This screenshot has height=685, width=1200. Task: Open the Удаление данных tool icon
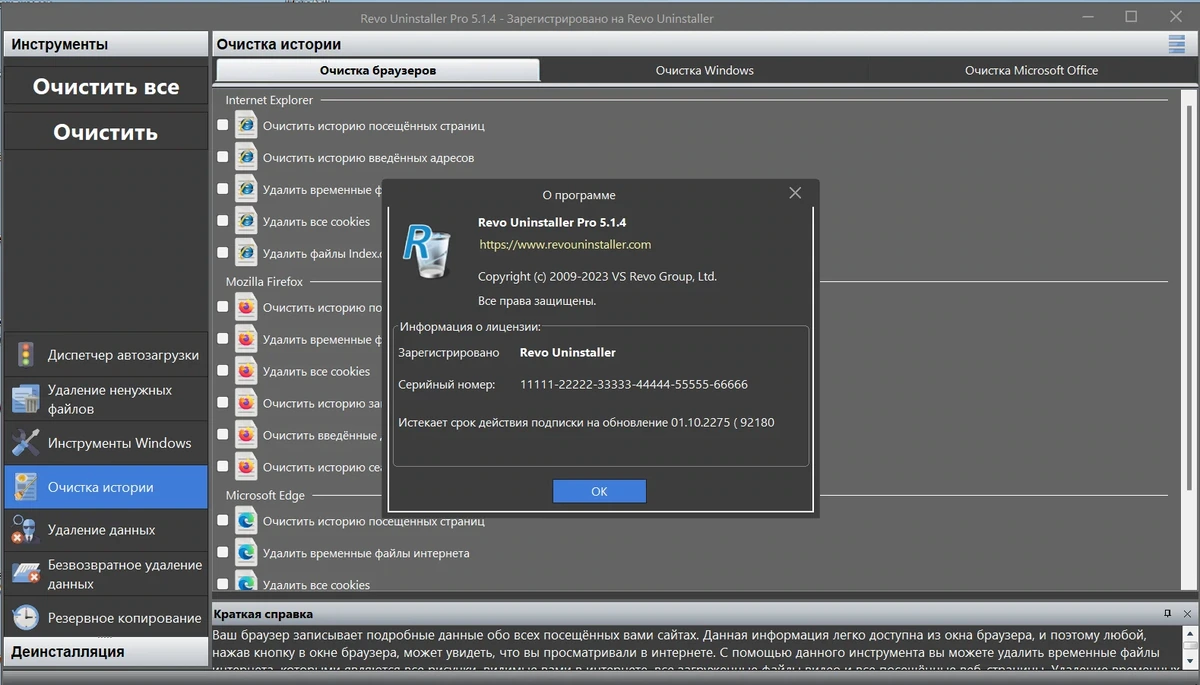[x=25, y=530]
